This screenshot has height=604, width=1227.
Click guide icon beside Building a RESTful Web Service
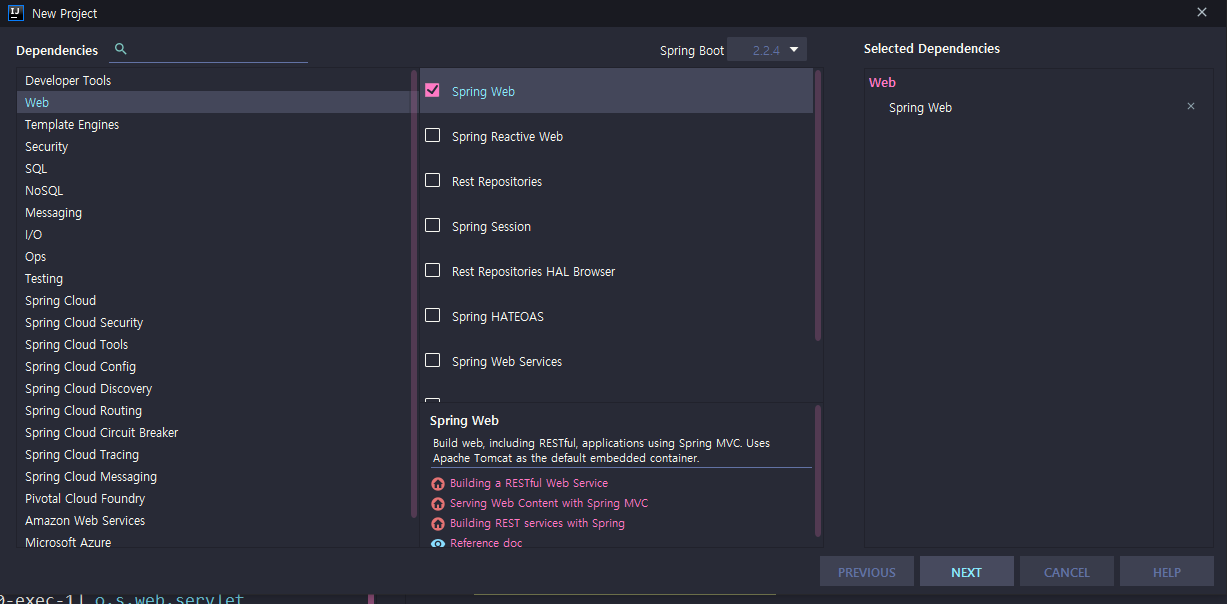click(x=438, y=484)
